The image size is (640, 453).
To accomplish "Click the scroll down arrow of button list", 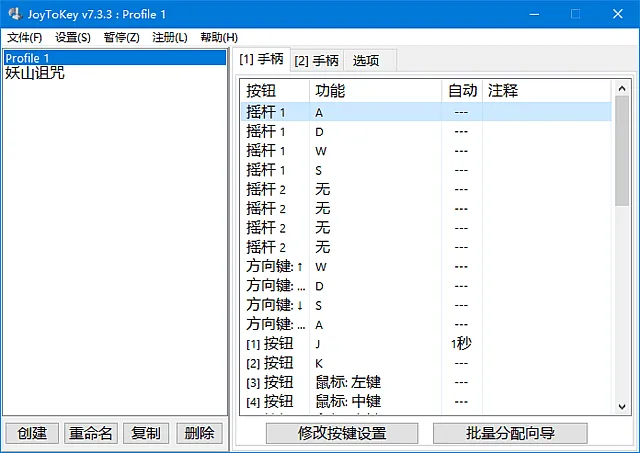I will pos(622,407).
